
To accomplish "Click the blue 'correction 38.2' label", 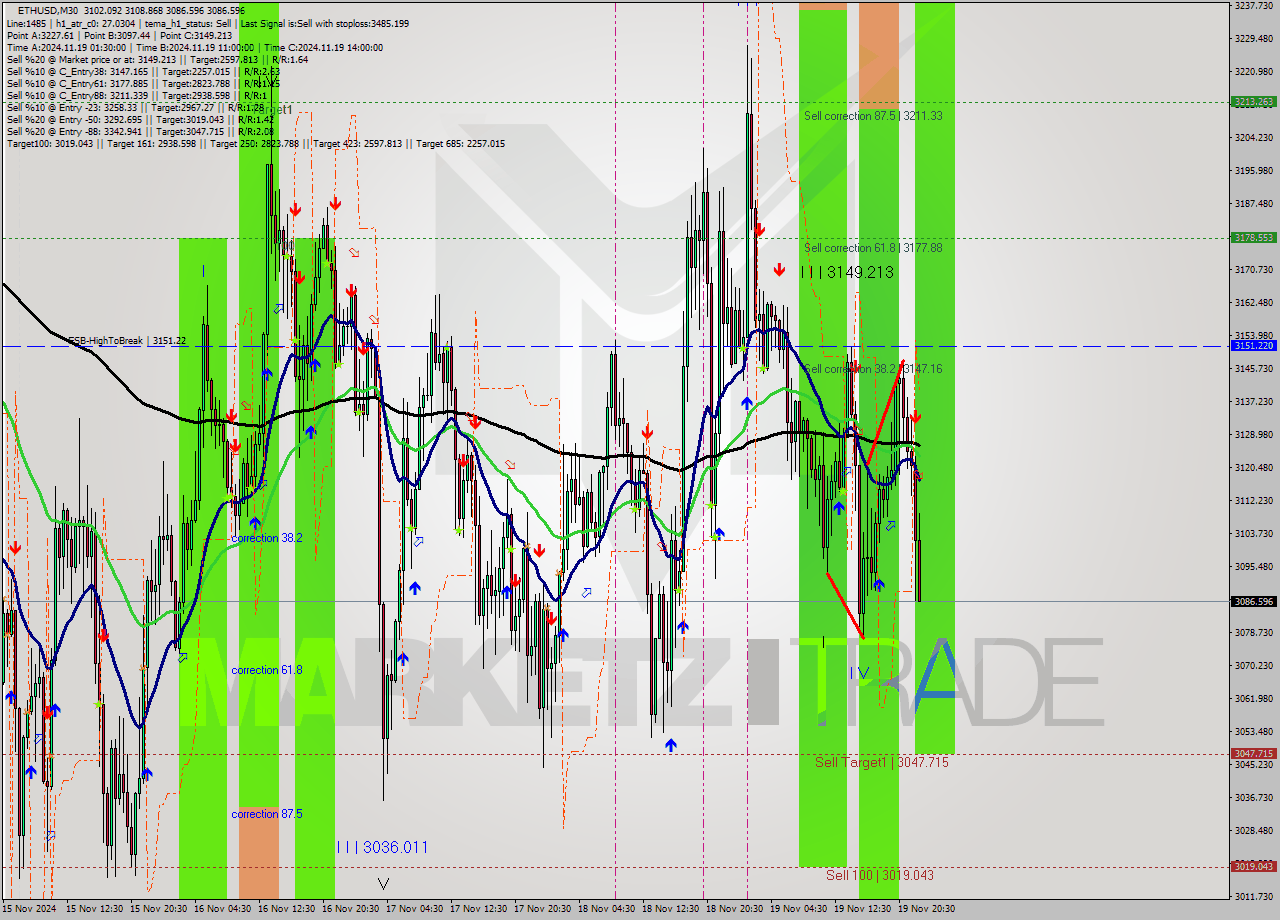I will [x=267, y=538].
